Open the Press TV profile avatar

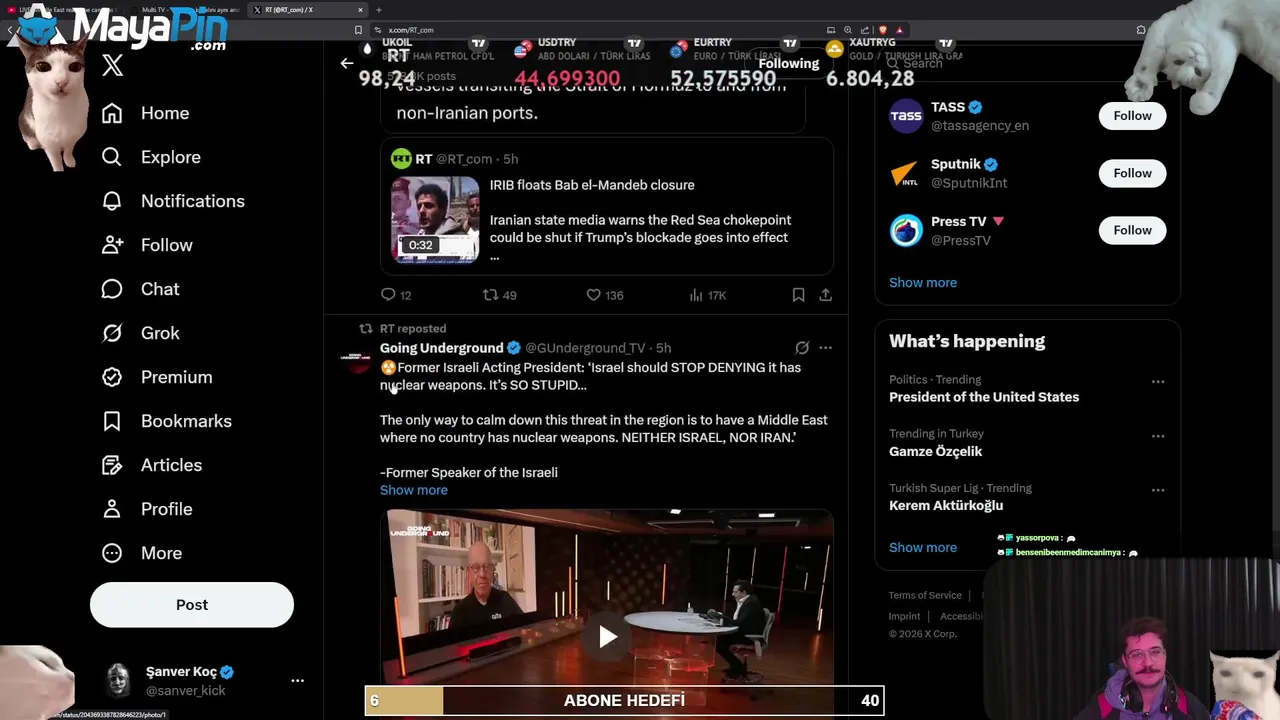coord(906,230)
